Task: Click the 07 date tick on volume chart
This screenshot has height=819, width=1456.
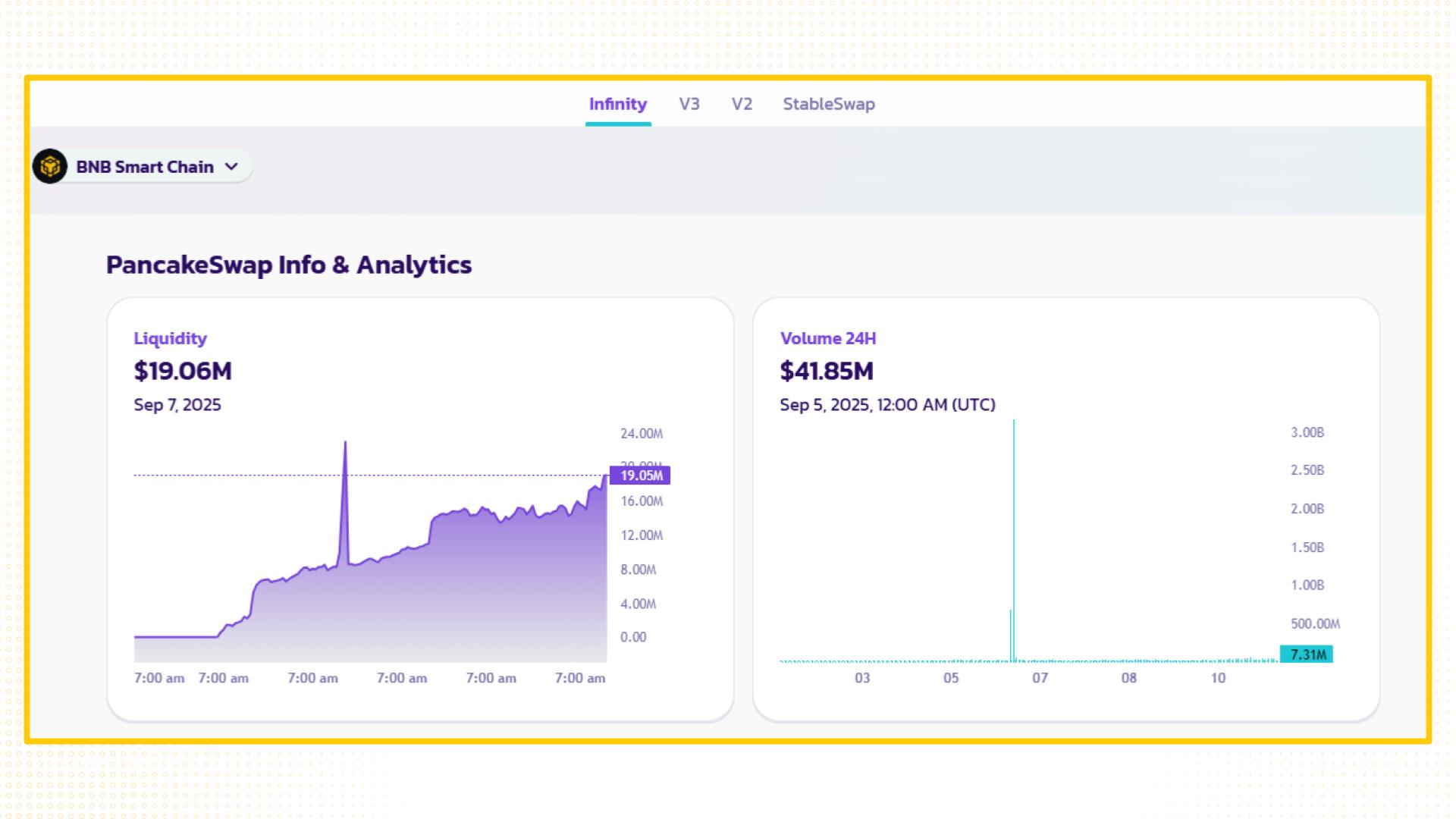Action: click(x=1040, y=678)
